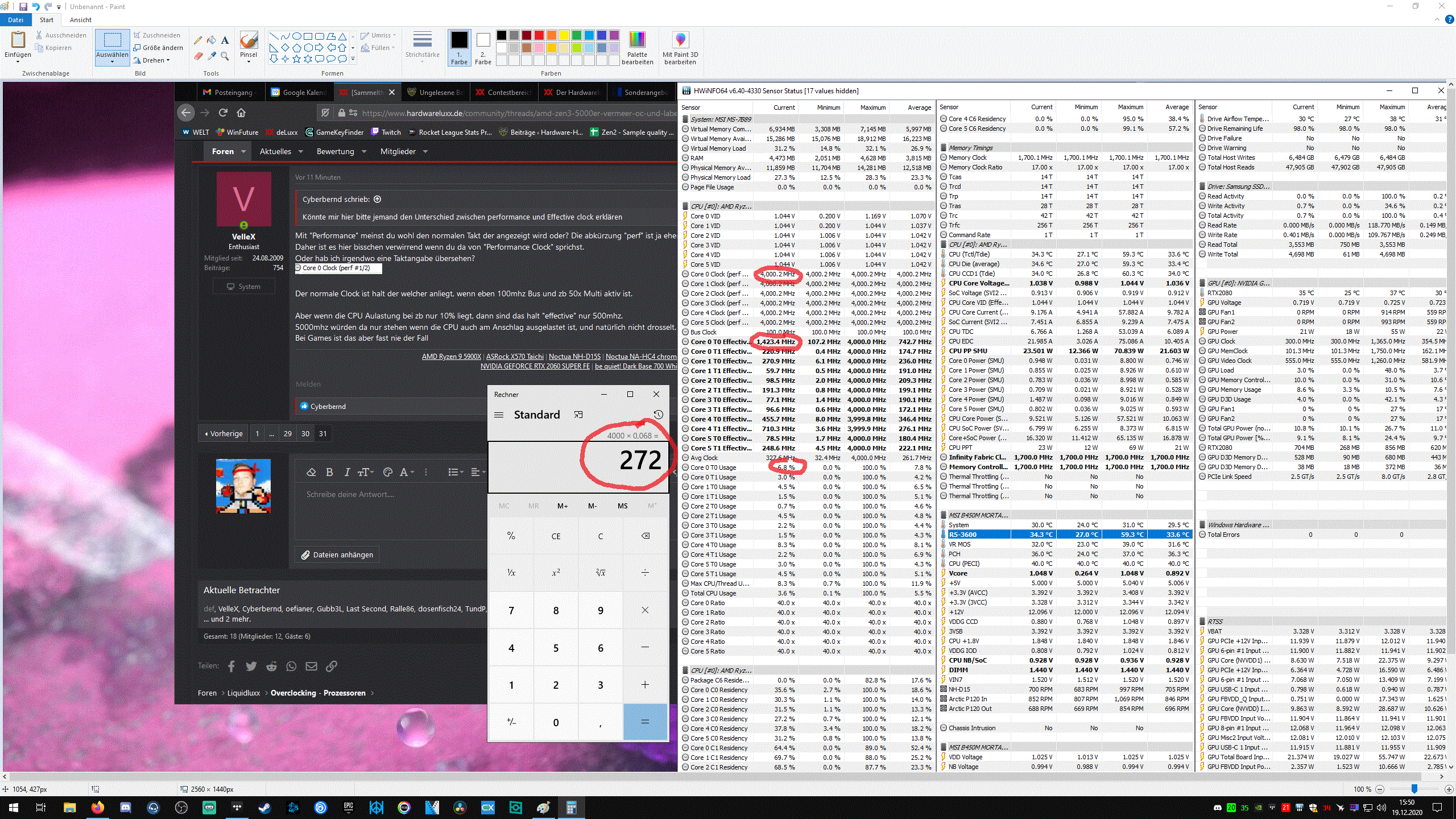Pick the yellow color swatch

(564, 35)
